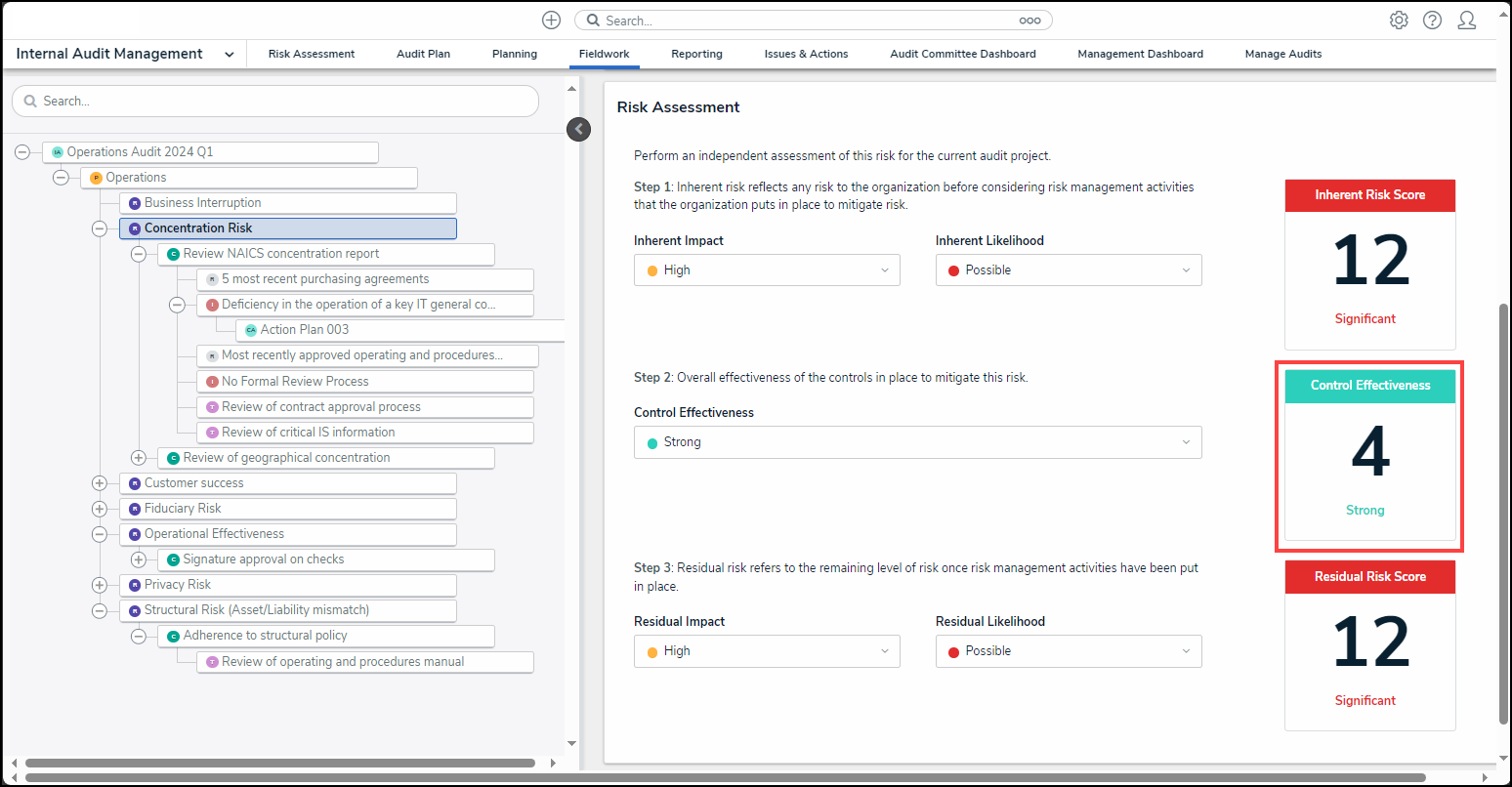Image resolution: width=1512 pixels, height=787 pixels.
Task: Collapse the tree panel with arrow button
Action: tap(578, 129)
